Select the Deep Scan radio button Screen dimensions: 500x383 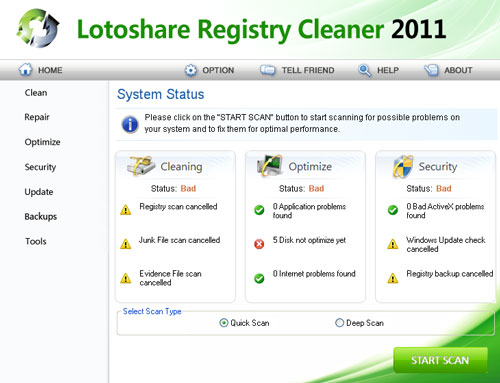pyautogui.click(x=339, y=323)
